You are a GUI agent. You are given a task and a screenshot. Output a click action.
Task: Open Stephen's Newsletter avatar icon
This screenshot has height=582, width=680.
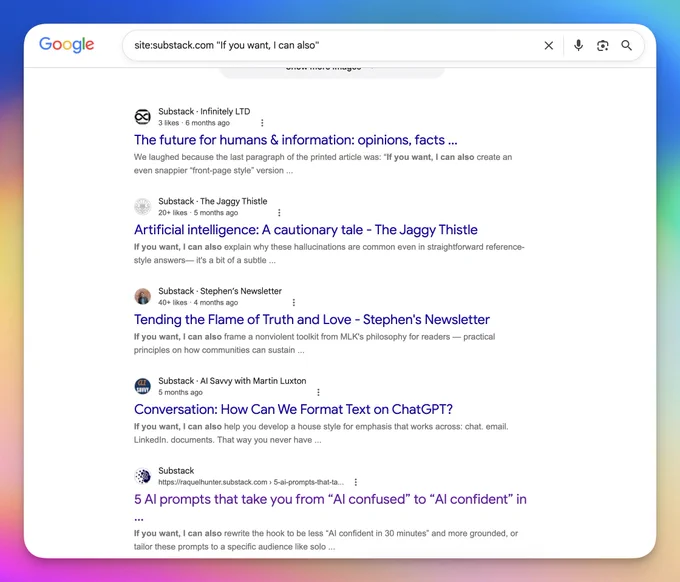[x=142, y=296]
